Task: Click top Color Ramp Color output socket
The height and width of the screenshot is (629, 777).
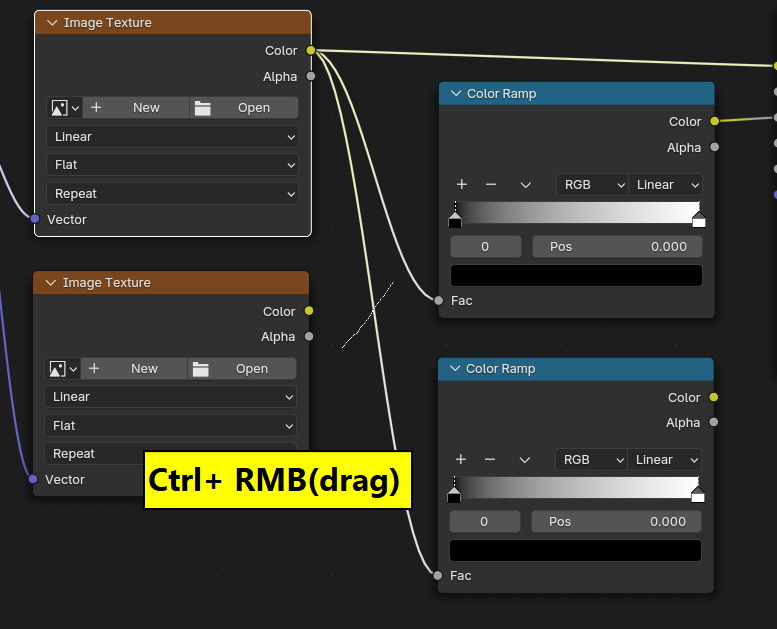Action: (x=715, y=121)
